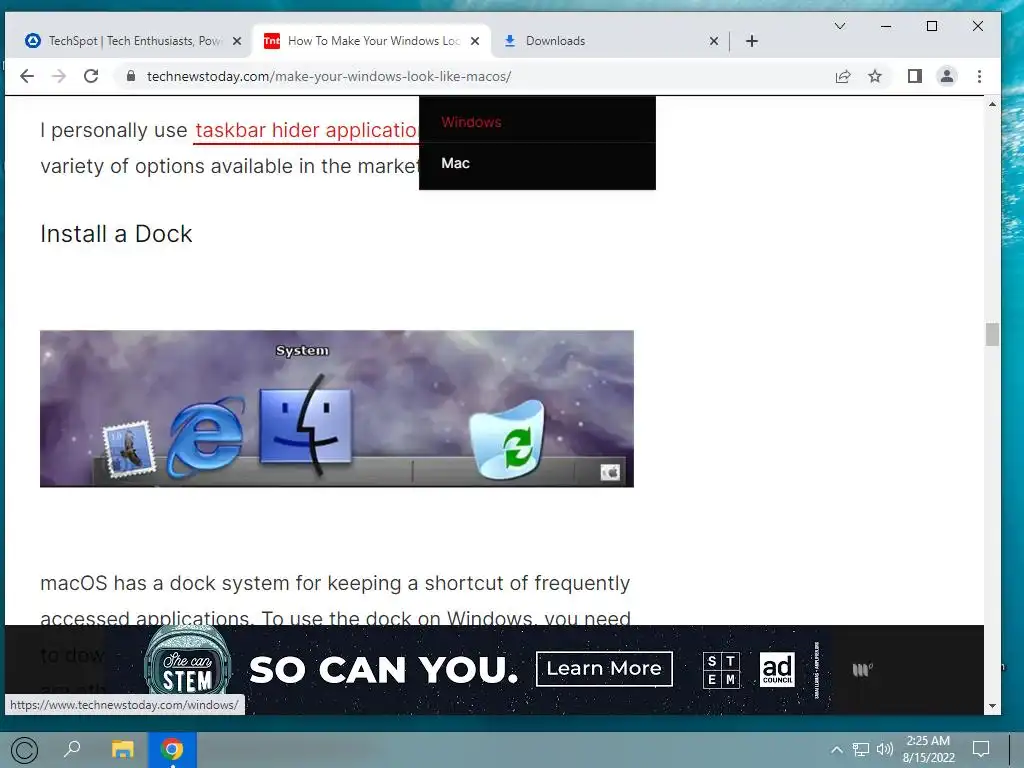Image resolution: width=1024 pixels, height=768 pixels.
Task: Close the How To Make Your Windows tab
Action: click(x=475, y=41)
